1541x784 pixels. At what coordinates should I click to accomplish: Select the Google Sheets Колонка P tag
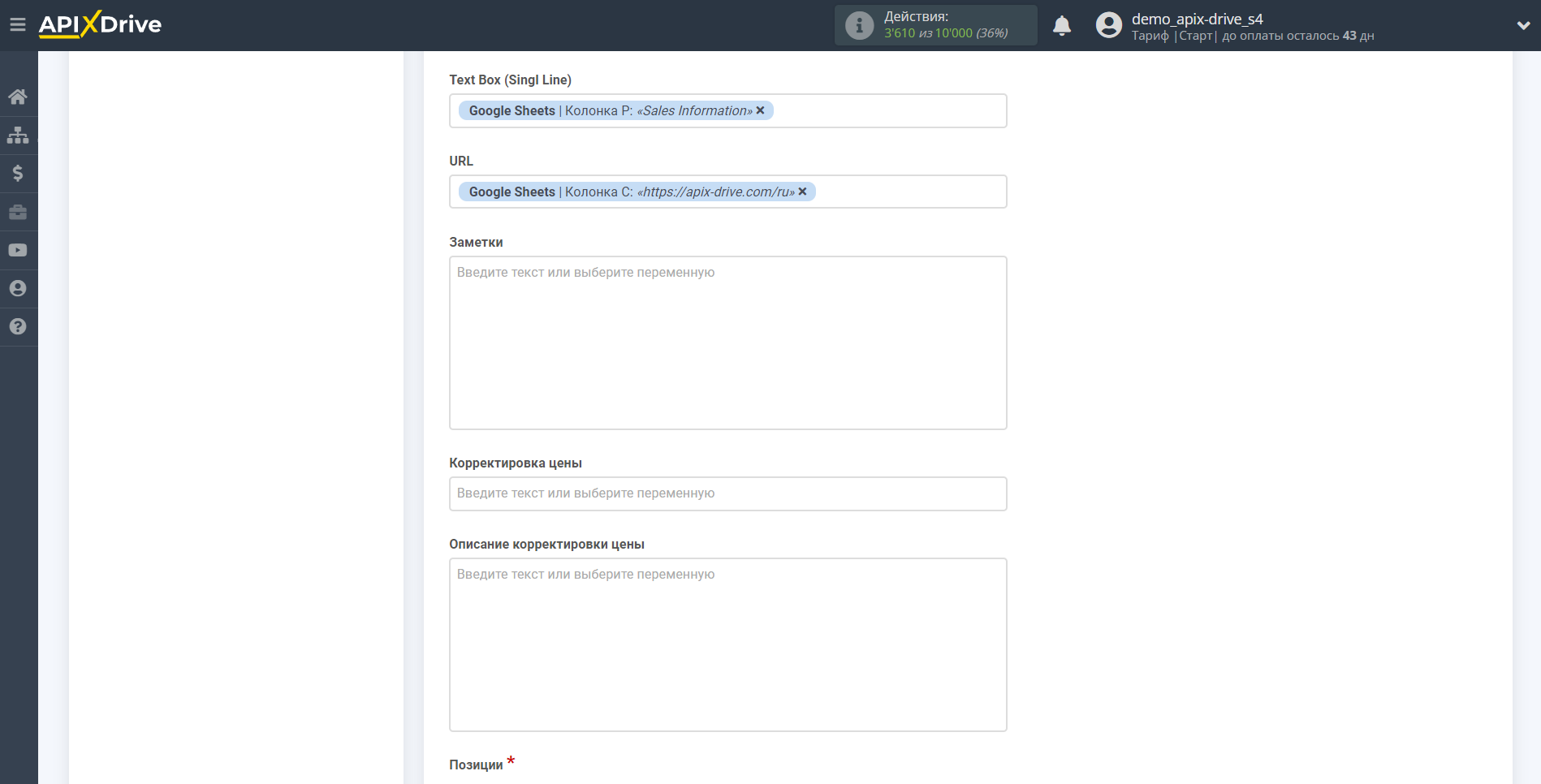615,110
